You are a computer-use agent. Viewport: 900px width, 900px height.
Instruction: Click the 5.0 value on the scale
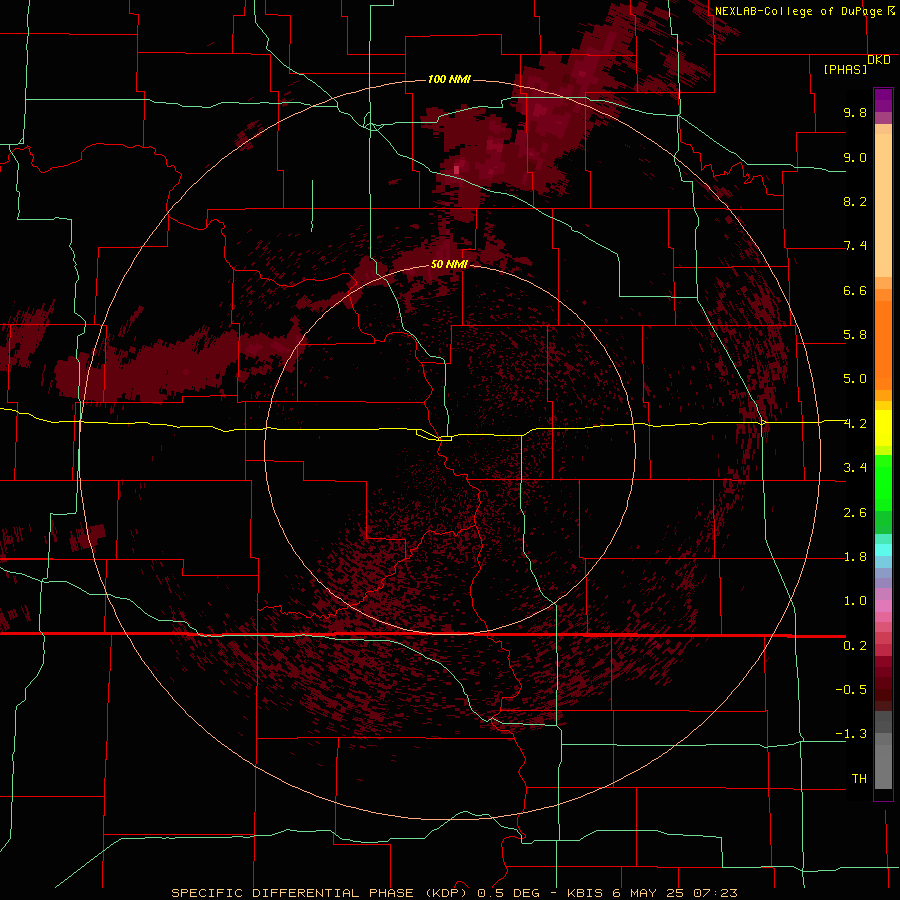(x=855, y=379)
